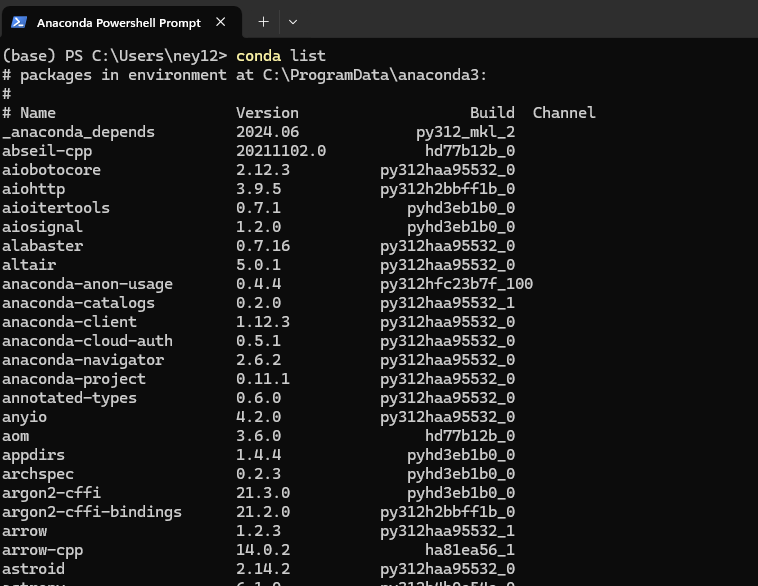
Task: Click the version '14.0.2' of arrow-cpp
Action: [263, 550]
